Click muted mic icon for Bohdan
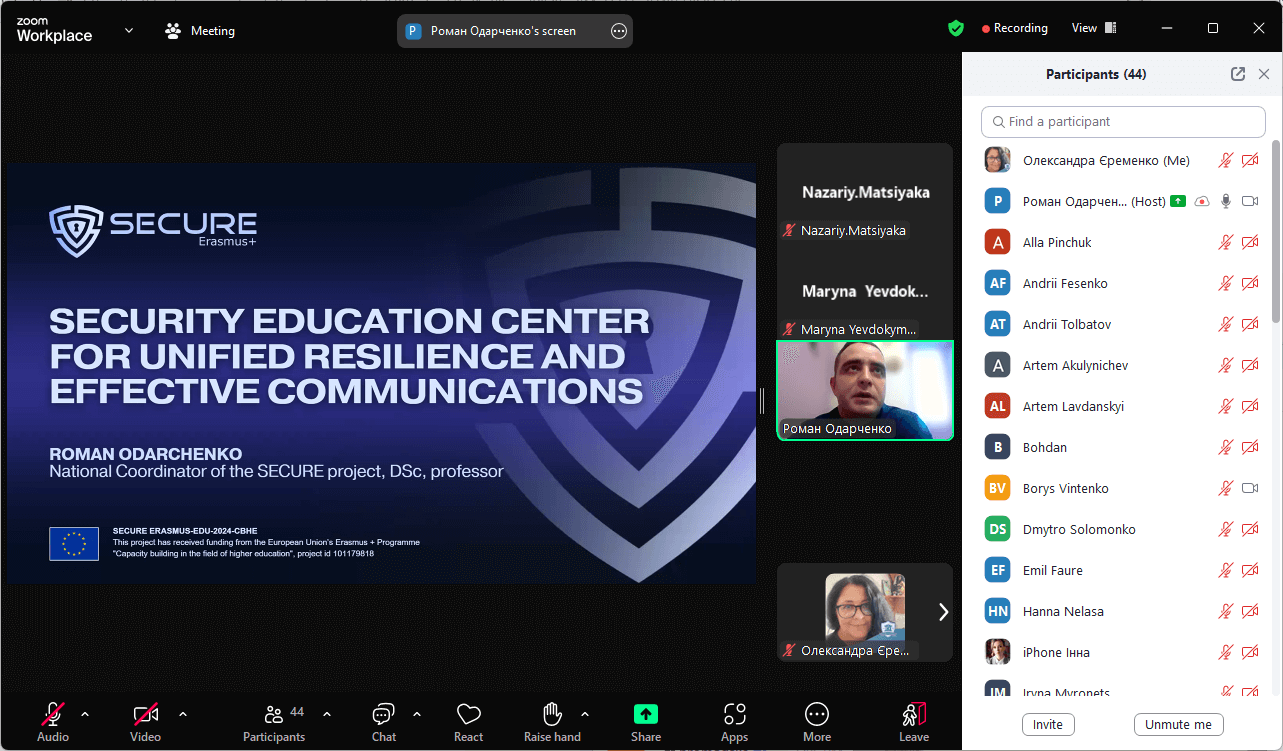The image size is (1283, 751). tap(1226, 447)
